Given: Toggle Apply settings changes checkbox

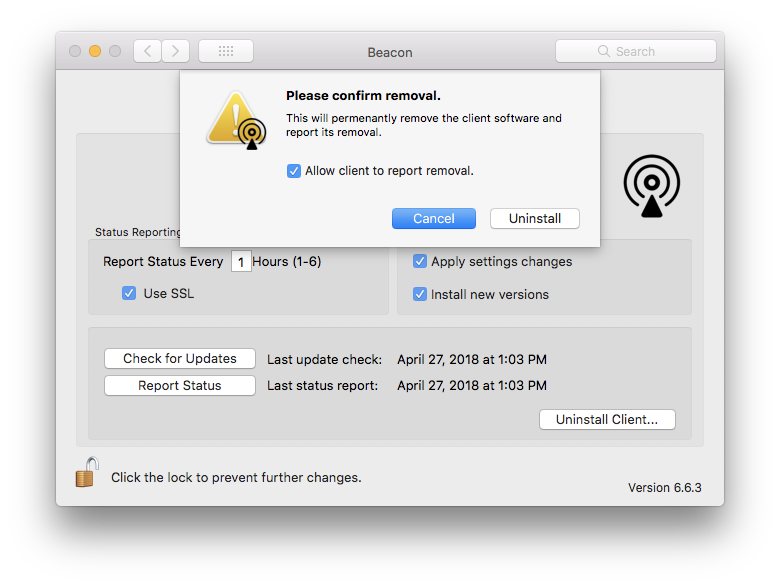Looking at the screenshot, I should (x=420, y=262).
